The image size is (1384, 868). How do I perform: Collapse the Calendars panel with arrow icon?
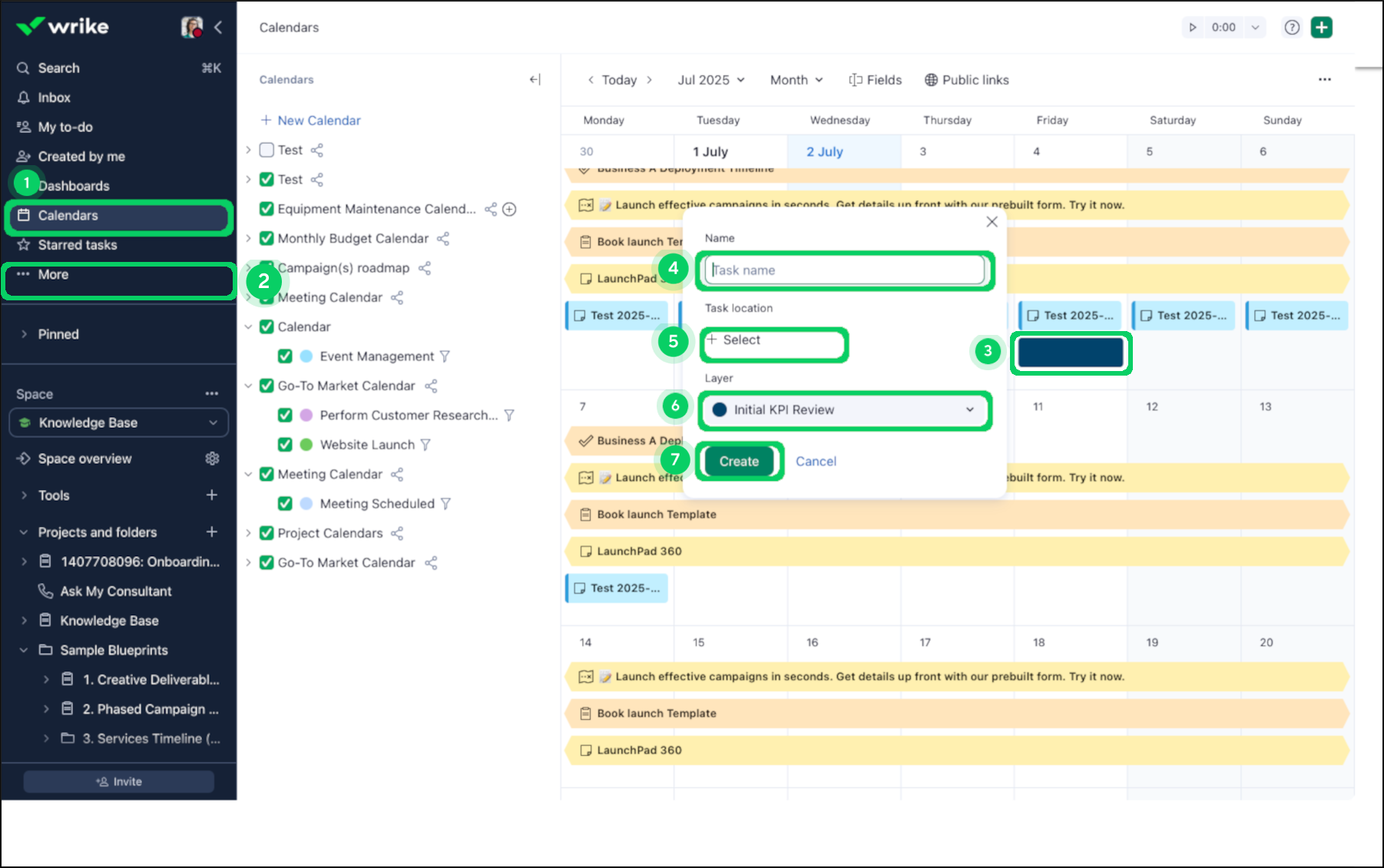tap(535, 80)
